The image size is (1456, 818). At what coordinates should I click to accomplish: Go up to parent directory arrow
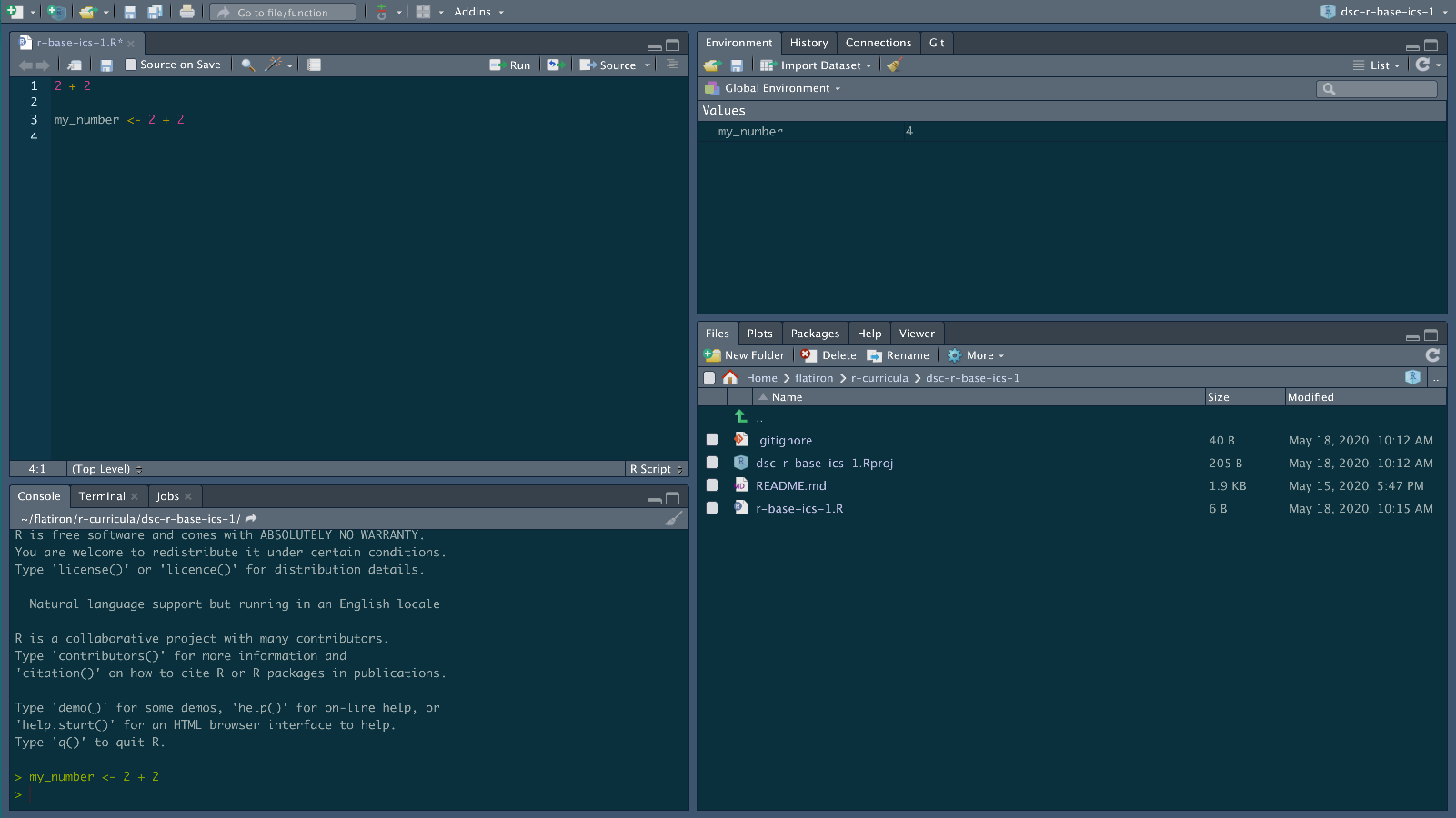pos(740,416)
